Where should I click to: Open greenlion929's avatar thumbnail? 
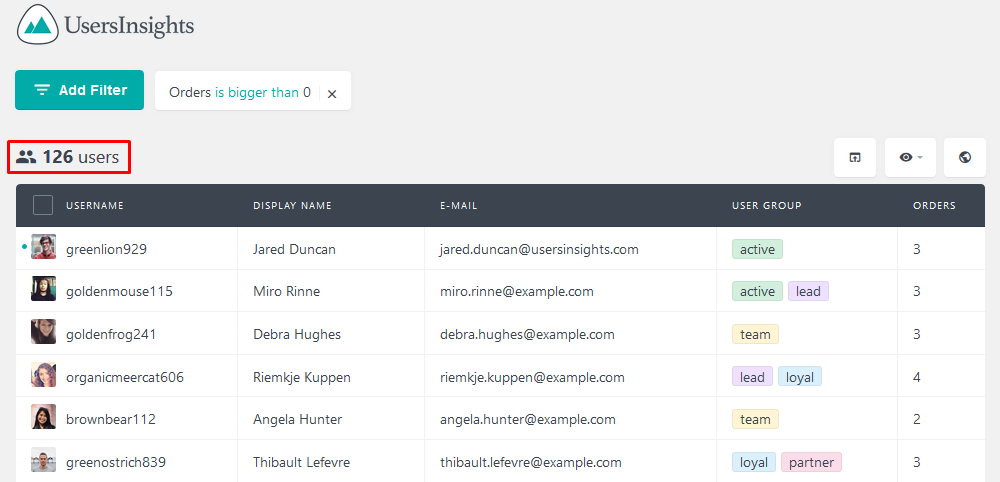point(43,247)
